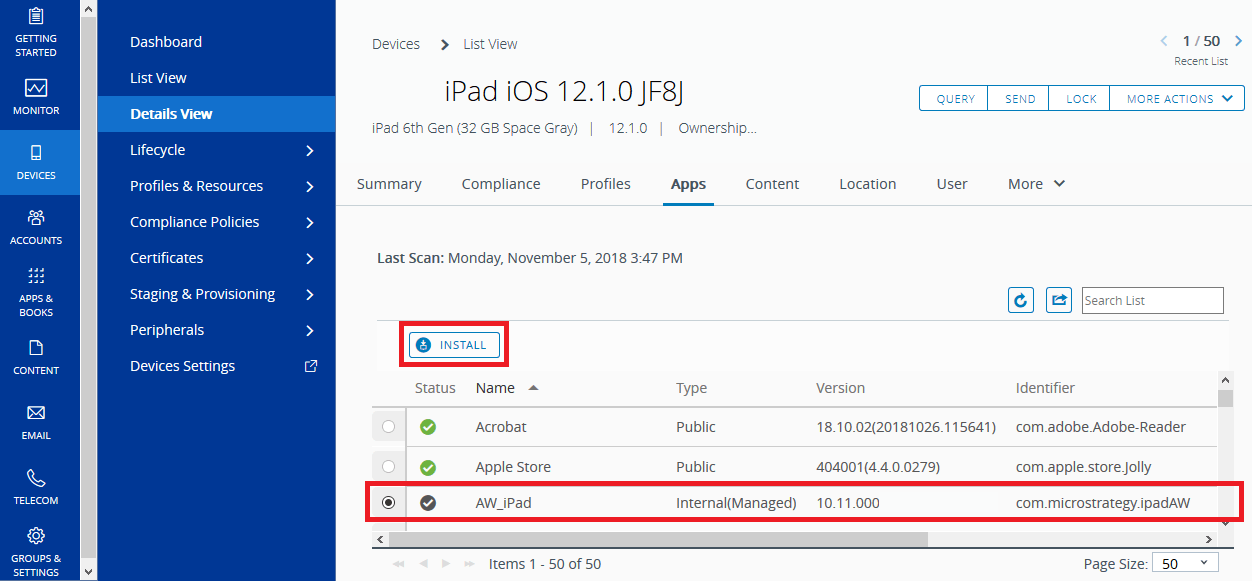
Task: Go to previous device arrow
Action: tap(1164, 41)
